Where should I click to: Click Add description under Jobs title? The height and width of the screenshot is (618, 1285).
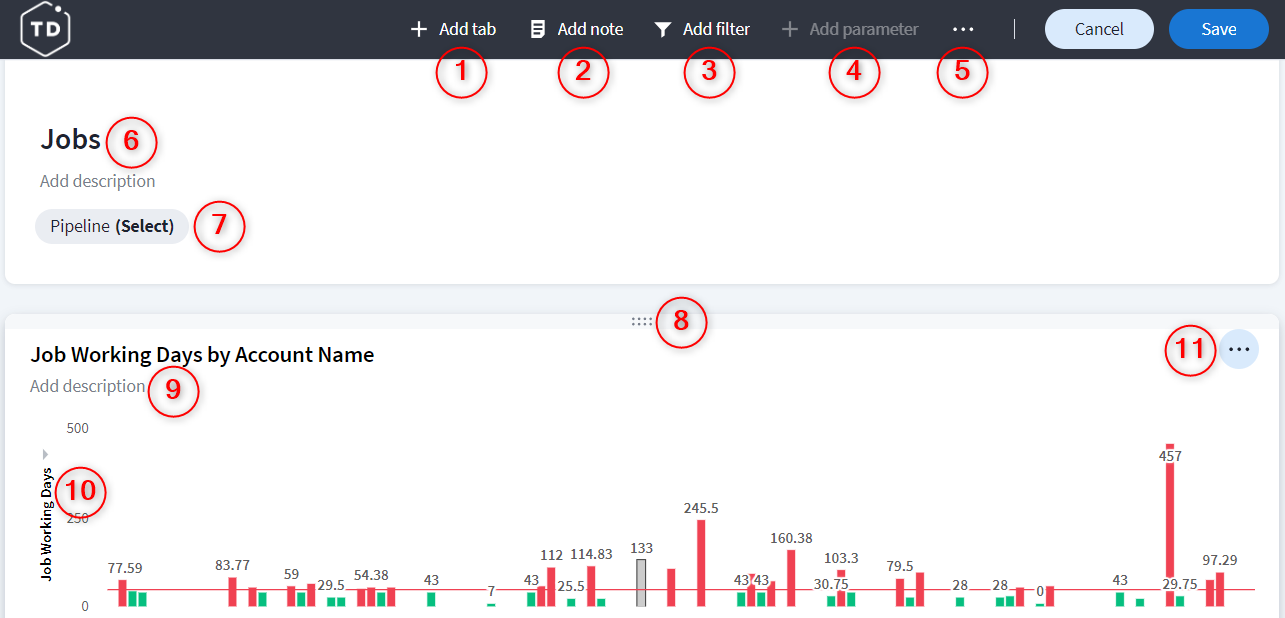coord(97,181)
